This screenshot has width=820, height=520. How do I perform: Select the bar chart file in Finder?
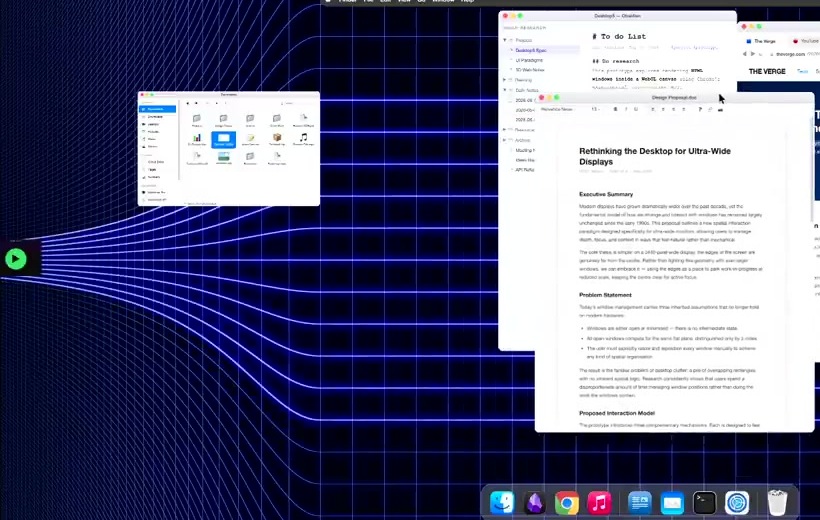click(197, 139)
